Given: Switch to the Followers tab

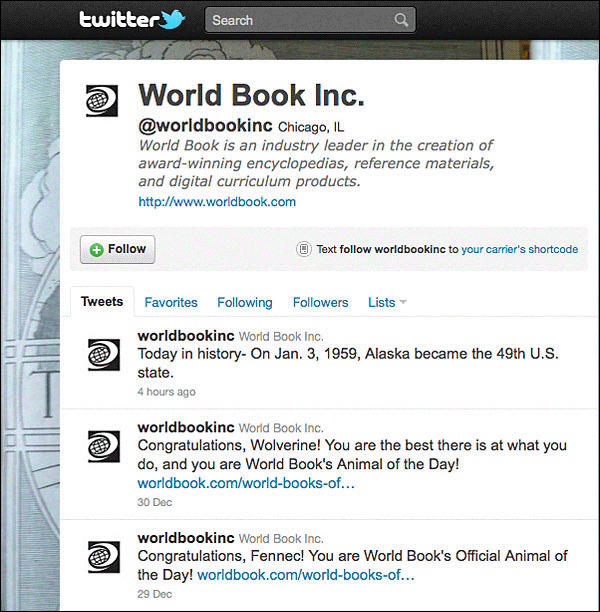Looking at the screenshot, I should (x=320, y=302).
